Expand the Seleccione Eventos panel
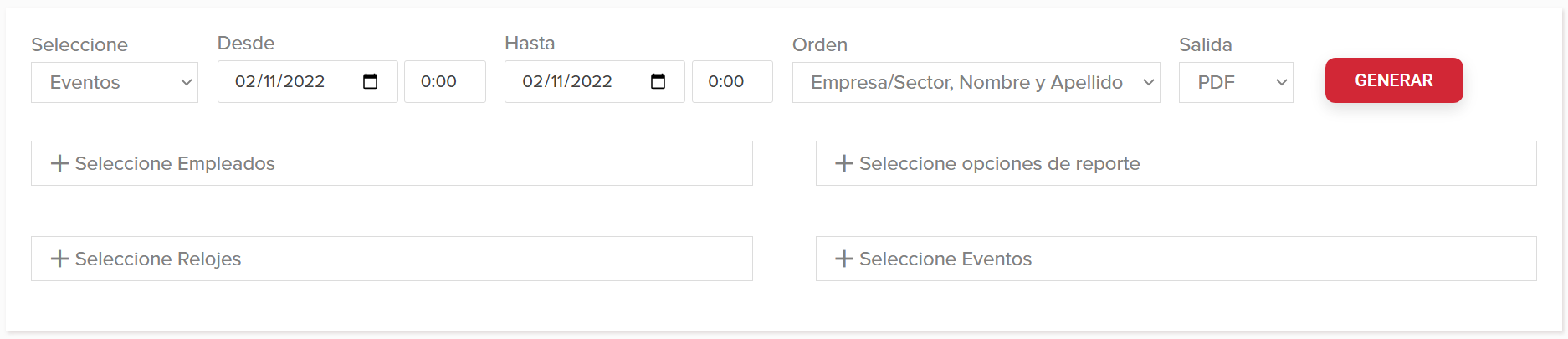This screenshot has height=339, width=1568. (x=1176, y=259)
